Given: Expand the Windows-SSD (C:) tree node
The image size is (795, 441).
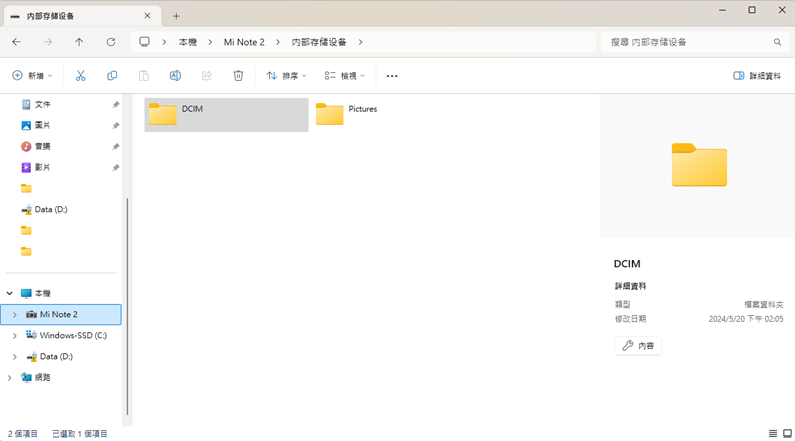Looking at the screenshot, I should 15,336.
